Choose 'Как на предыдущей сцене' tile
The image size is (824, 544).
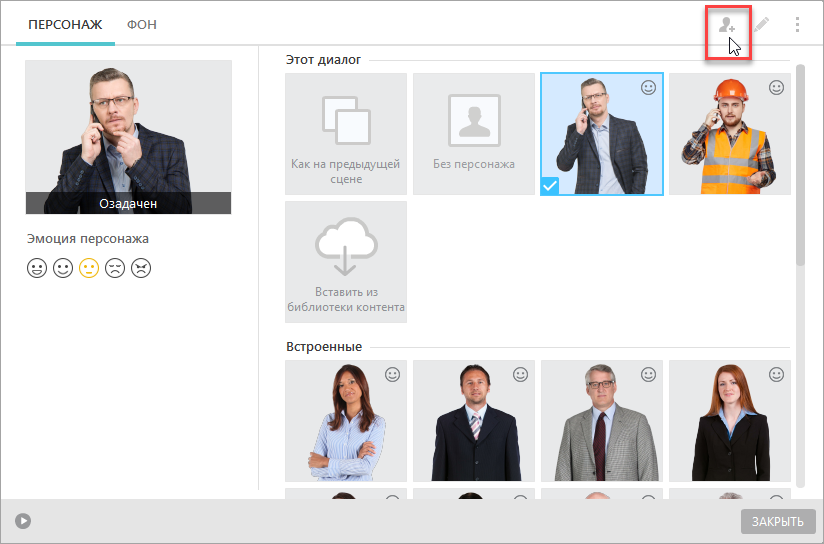(x=346, y=134)
